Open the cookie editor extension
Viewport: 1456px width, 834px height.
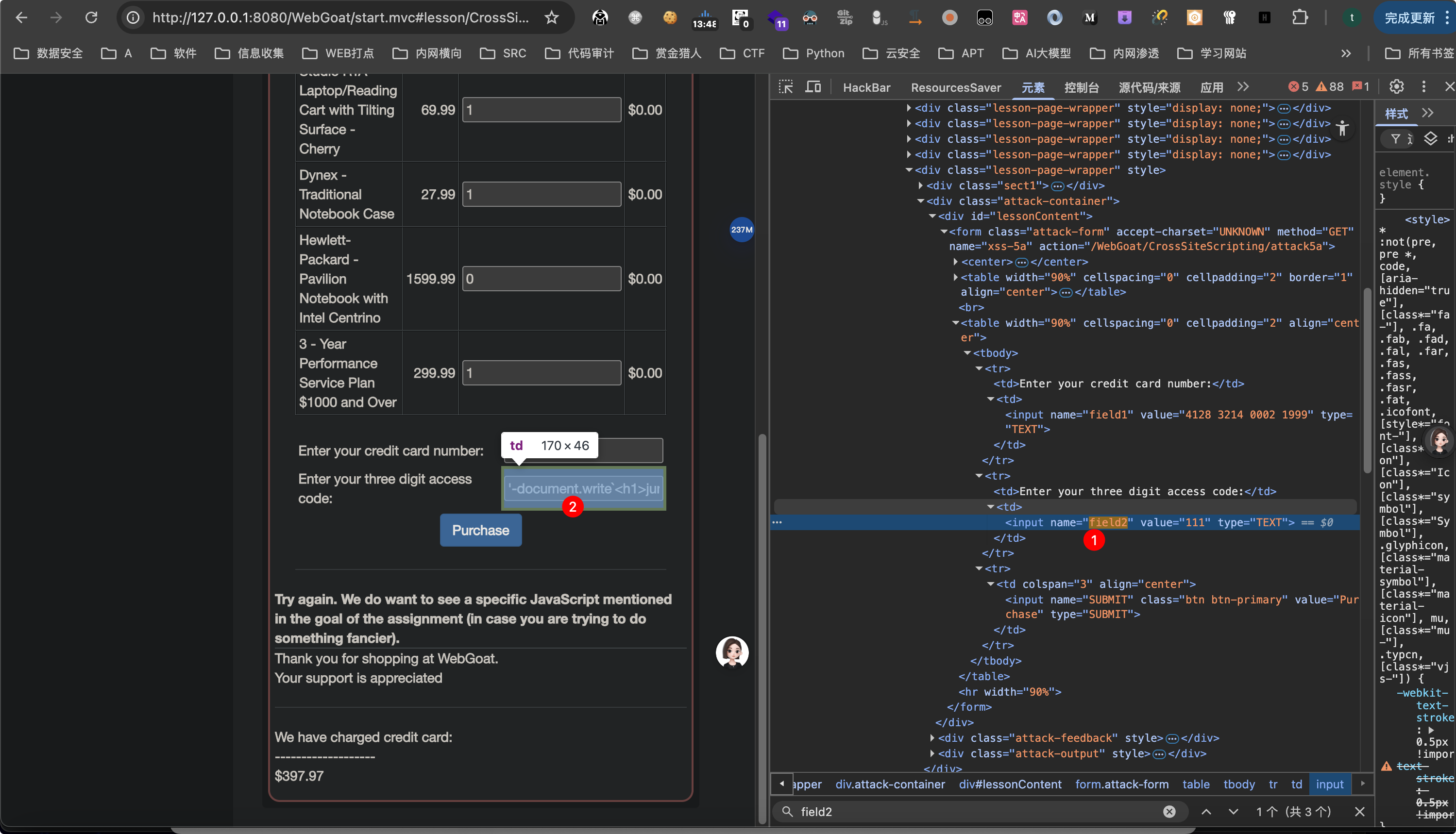click(669, 18)
